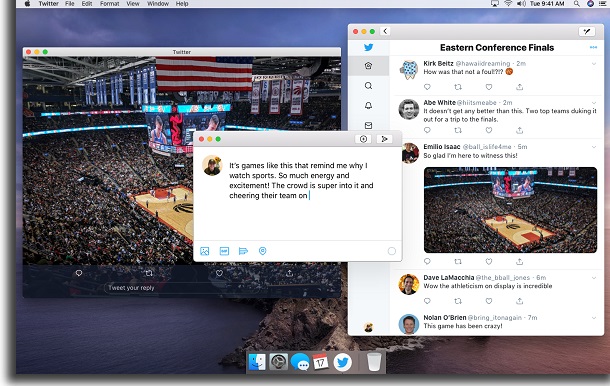This screenshot has height=386, width=610.
Task: Open Messages envelope in sidebar
Action: pyautogui.click(x=368, y=125)
